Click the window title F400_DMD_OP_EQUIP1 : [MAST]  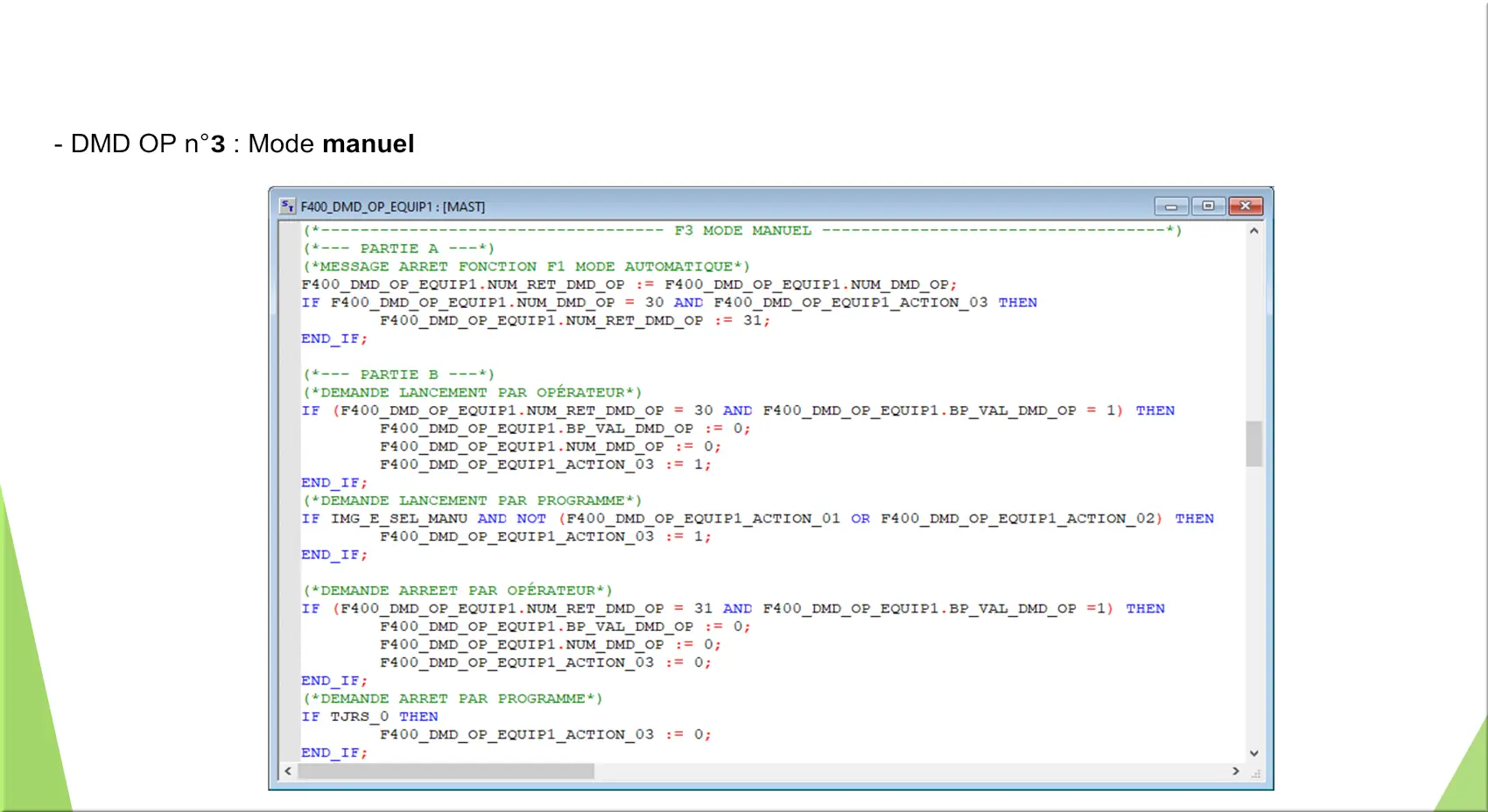pyautogui.click(x=393, y=206)
